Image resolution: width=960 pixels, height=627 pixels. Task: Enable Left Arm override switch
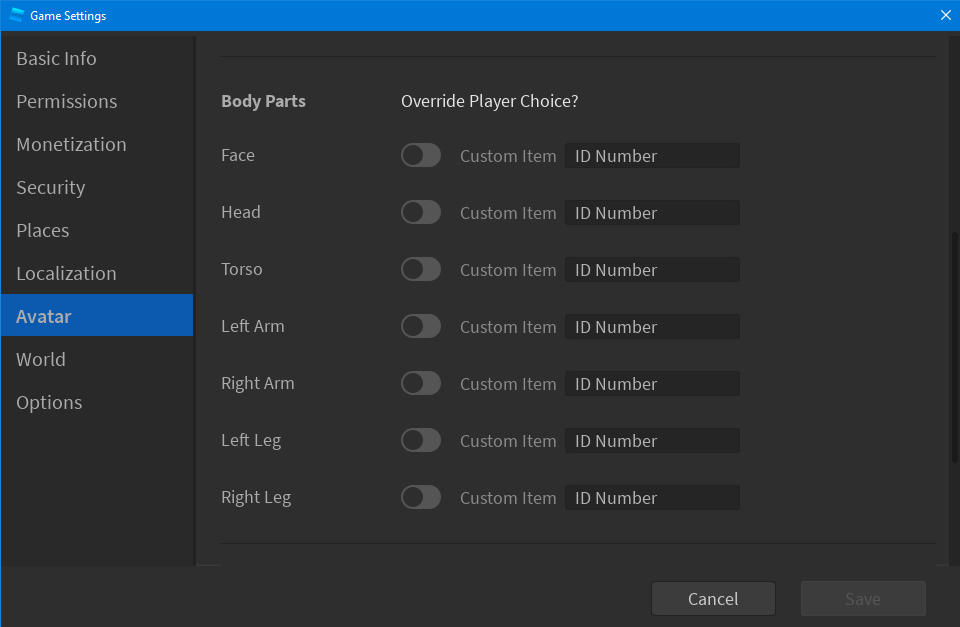tap(421, 326)
